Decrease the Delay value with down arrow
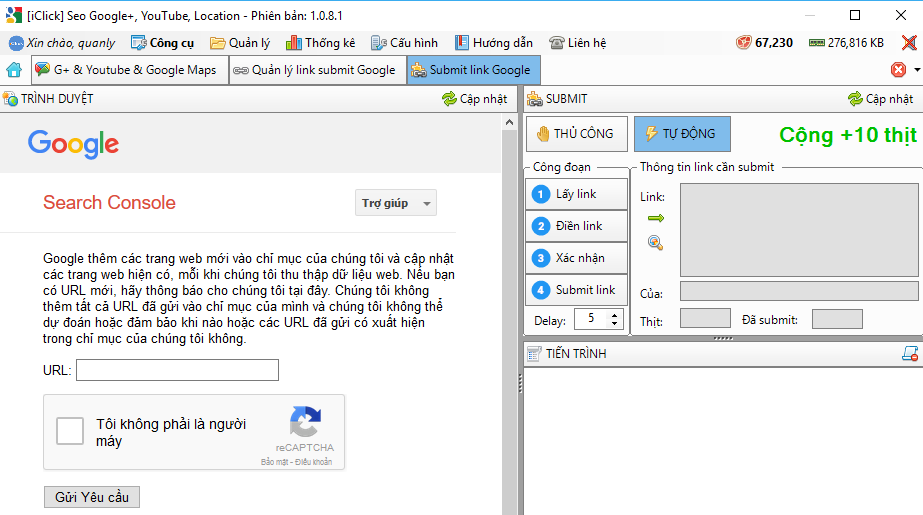The image size is (923, 515). point(615,323)
